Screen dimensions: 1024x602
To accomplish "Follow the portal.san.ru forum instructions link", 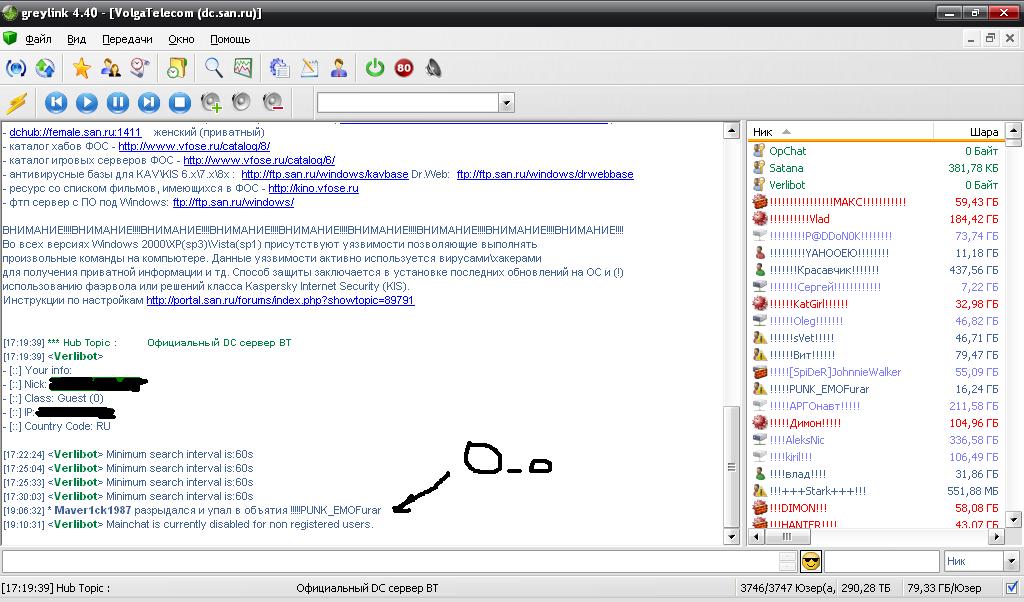I will pos(280,300).
